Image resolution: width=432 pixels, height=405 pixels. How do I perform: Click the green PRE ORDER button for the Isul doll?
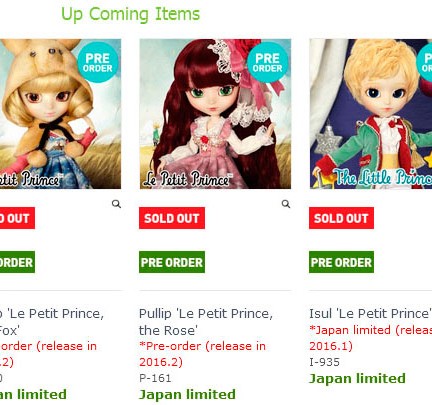341,262
